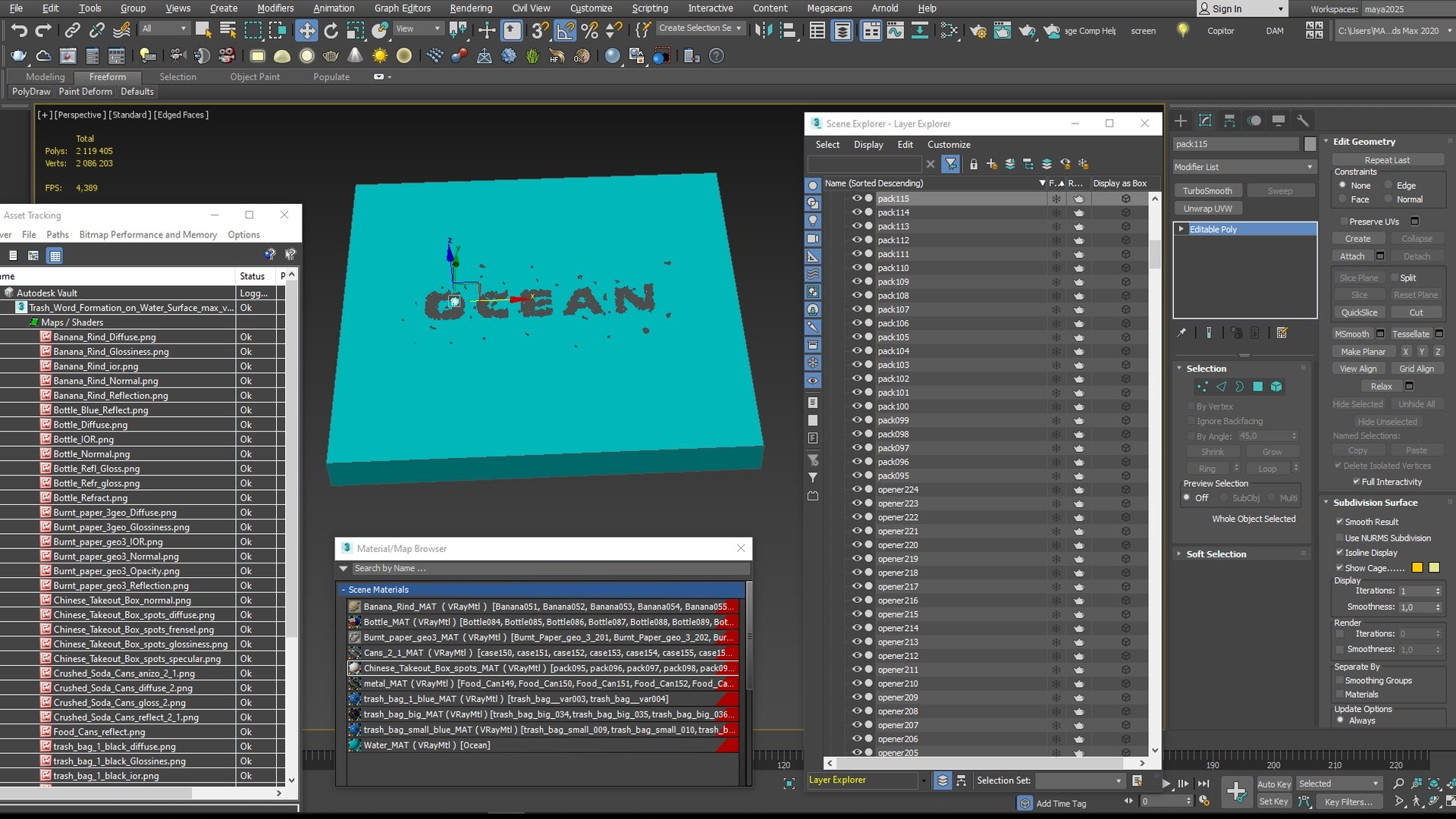
Task: Open the Curve Editor icon
Action: pyautogui.click(x=895, y=30)
